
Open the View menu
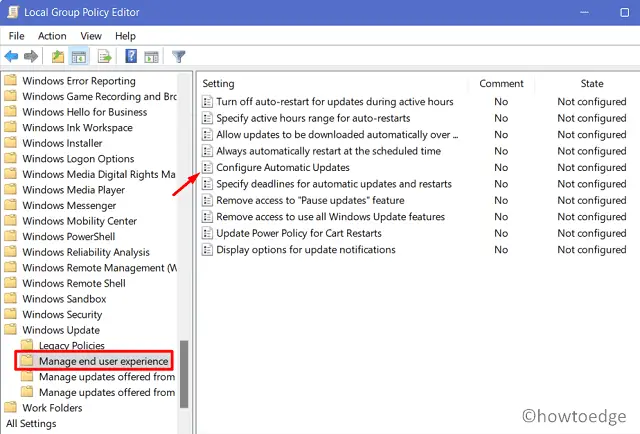tap(91, 36)
